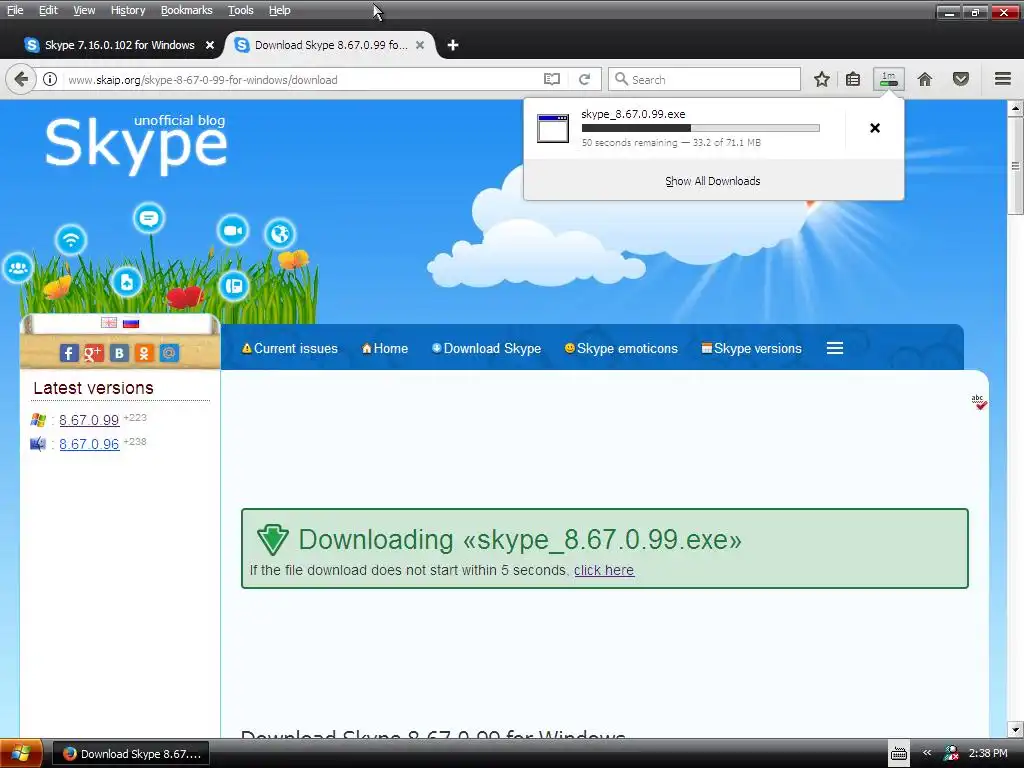1024x768 pixels.
Task: Select Download Skype taskbar item
Action: 131,754
